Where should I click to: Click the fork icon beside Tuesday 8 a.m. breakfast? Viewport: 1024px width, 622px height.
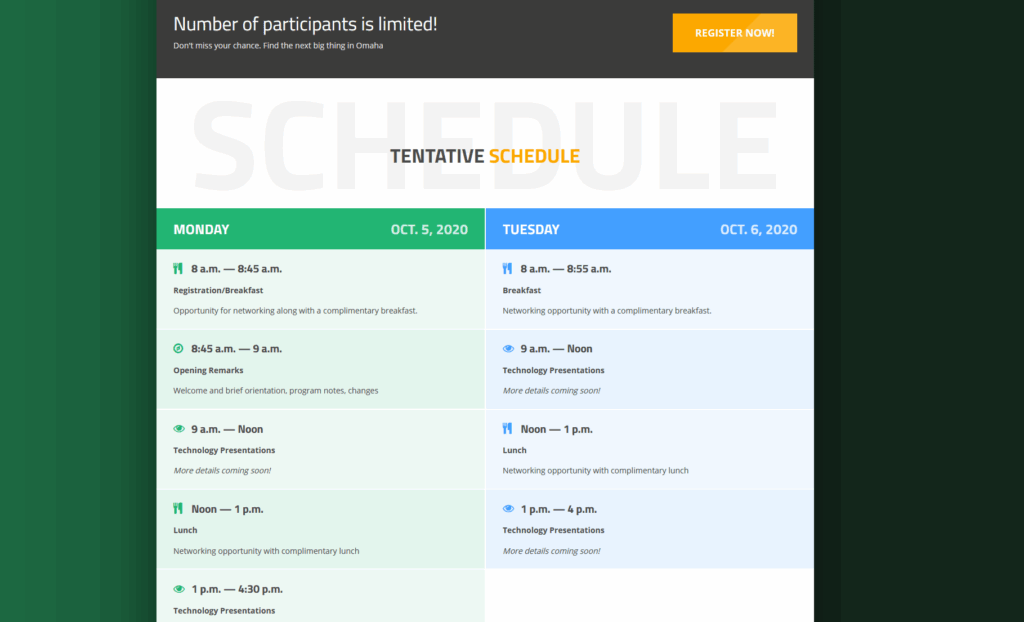coord(507,268)
